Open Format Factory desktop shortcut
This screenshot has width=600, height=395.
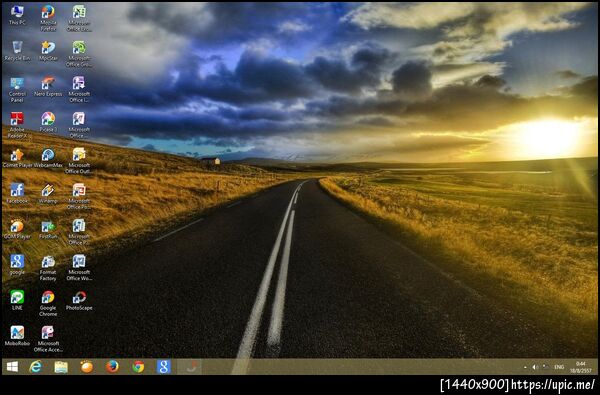click(48, 268)
